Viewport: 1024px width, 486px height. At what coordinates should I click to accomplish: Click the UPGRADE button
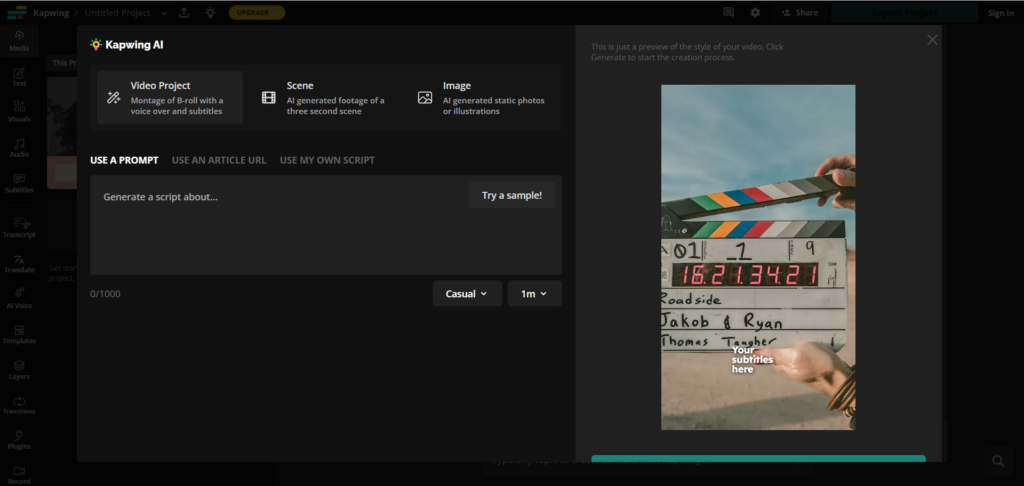click(257, 12)
